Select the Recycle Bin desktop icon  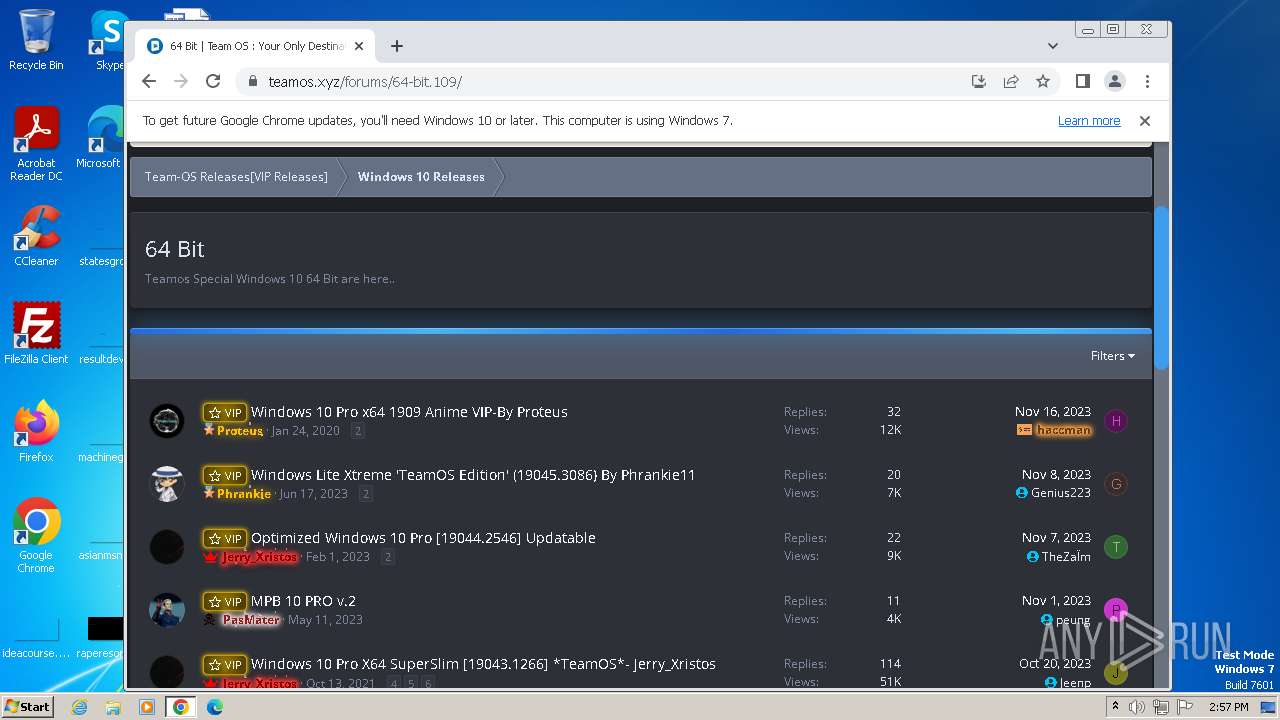pos(36,40)
